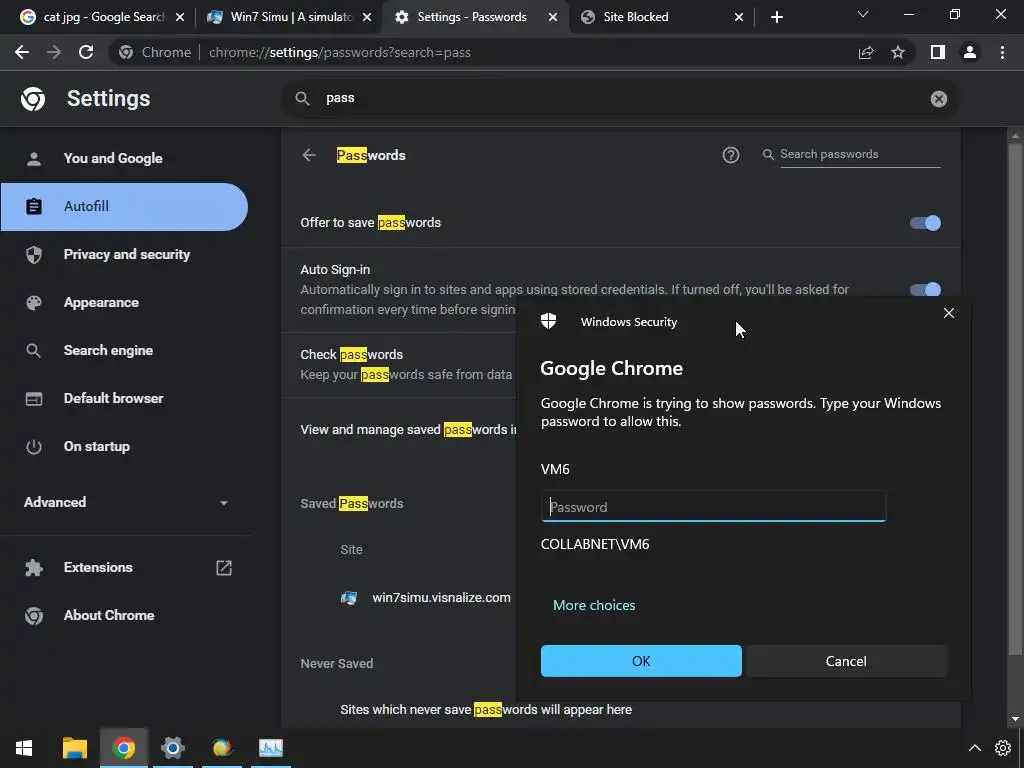Click the share page icon in the address bar
Image resolution: width=1024 pixels, height=768 pixels.
coord(866,52)
